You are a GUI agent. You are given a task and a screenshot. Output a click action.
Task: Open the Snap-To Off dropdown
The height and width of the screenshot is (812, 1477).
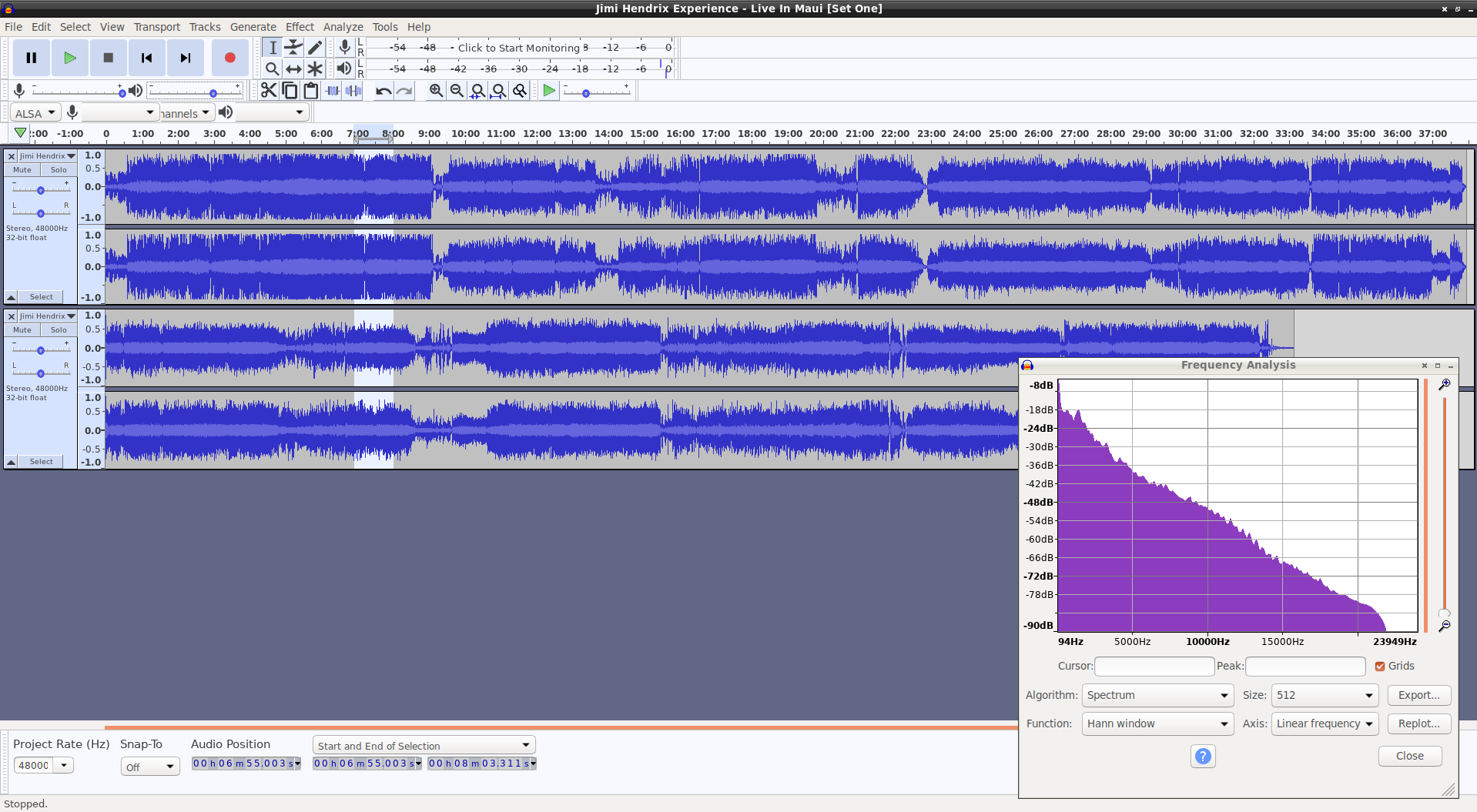click(x=150, y=767)
